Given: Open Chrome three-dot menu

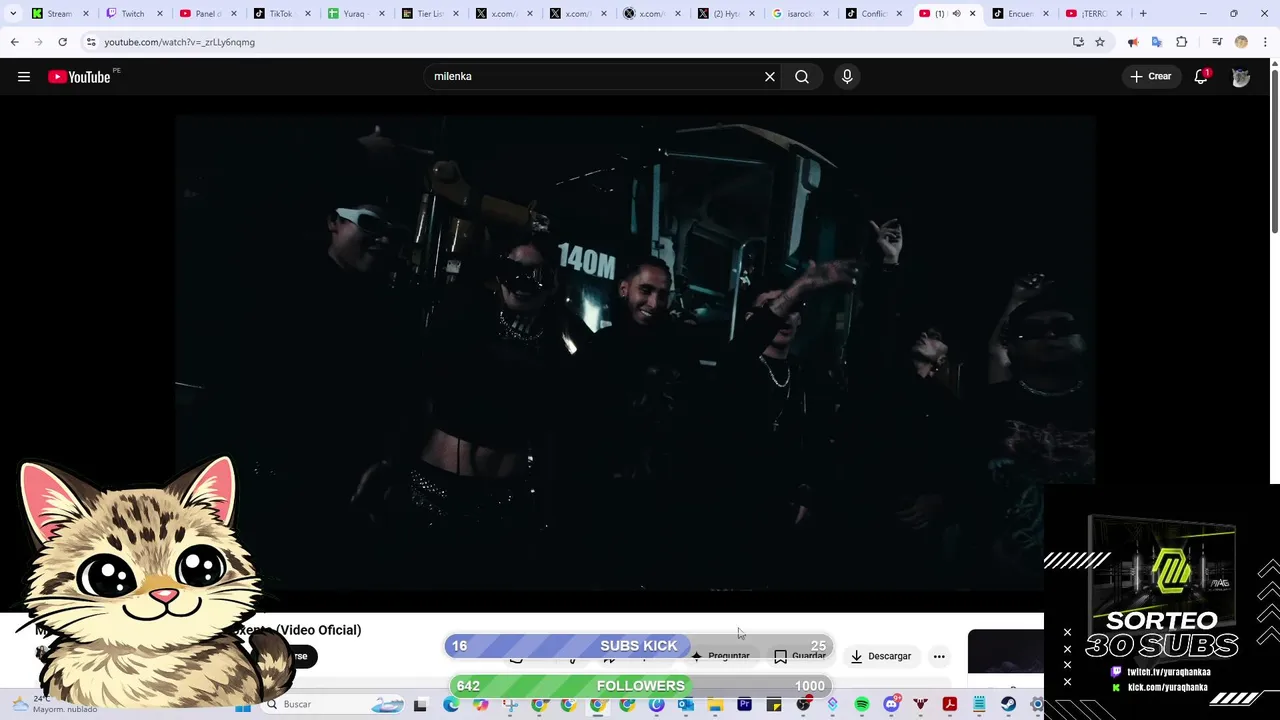Looking at the screenshot, I should tap(1266, 42).
